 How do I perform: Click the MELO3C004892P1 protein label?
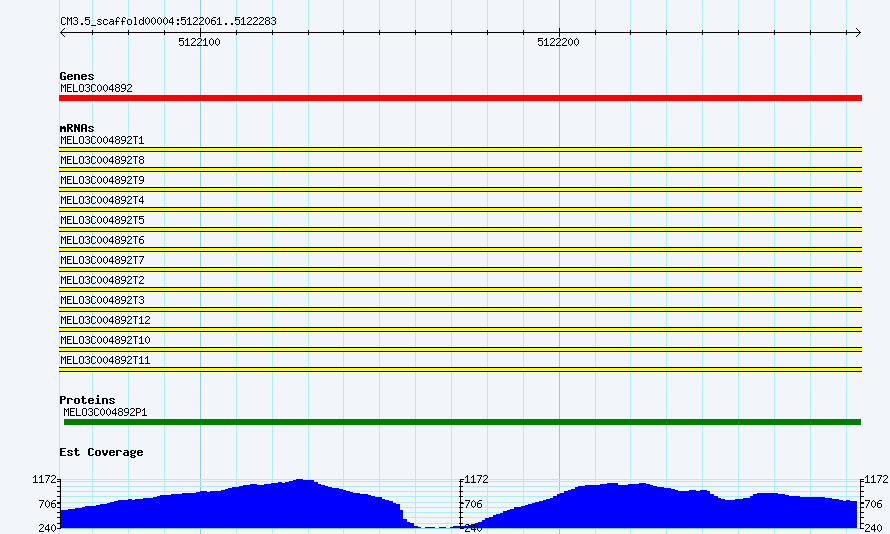[105, 412]
